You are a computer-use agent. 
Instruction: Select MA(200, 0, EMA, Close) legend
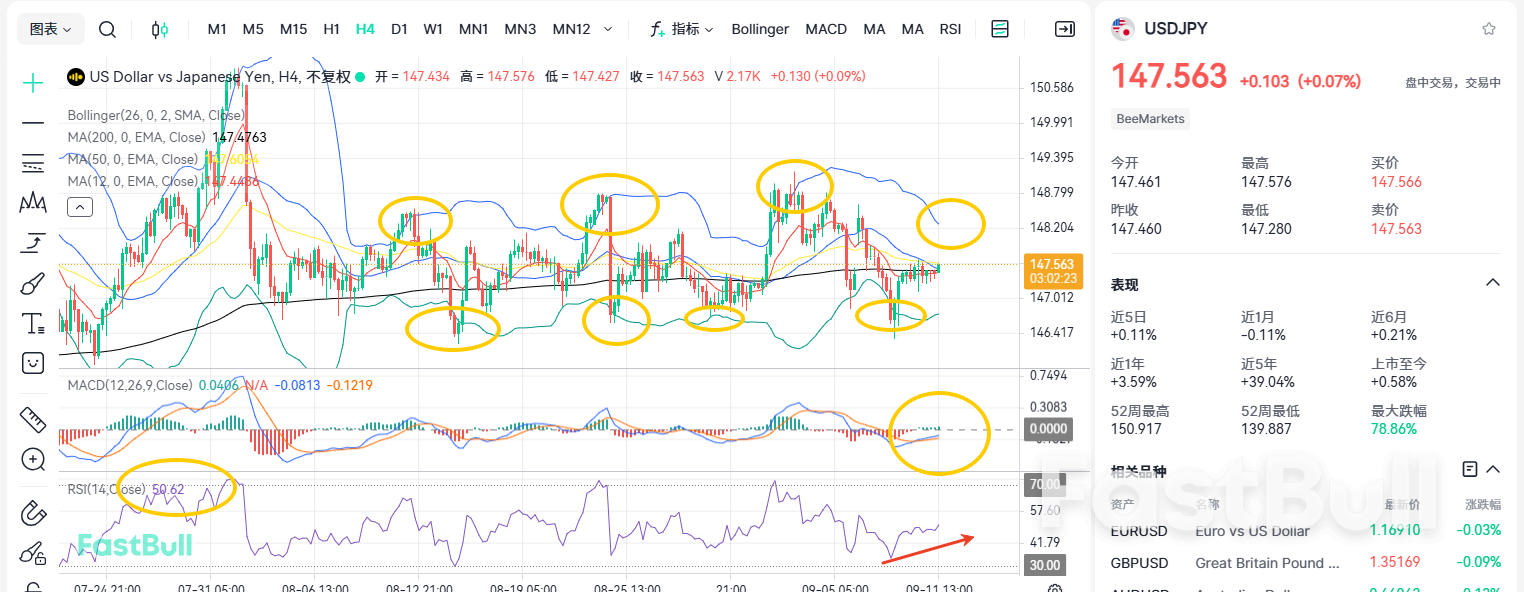(x=136, y=138)
